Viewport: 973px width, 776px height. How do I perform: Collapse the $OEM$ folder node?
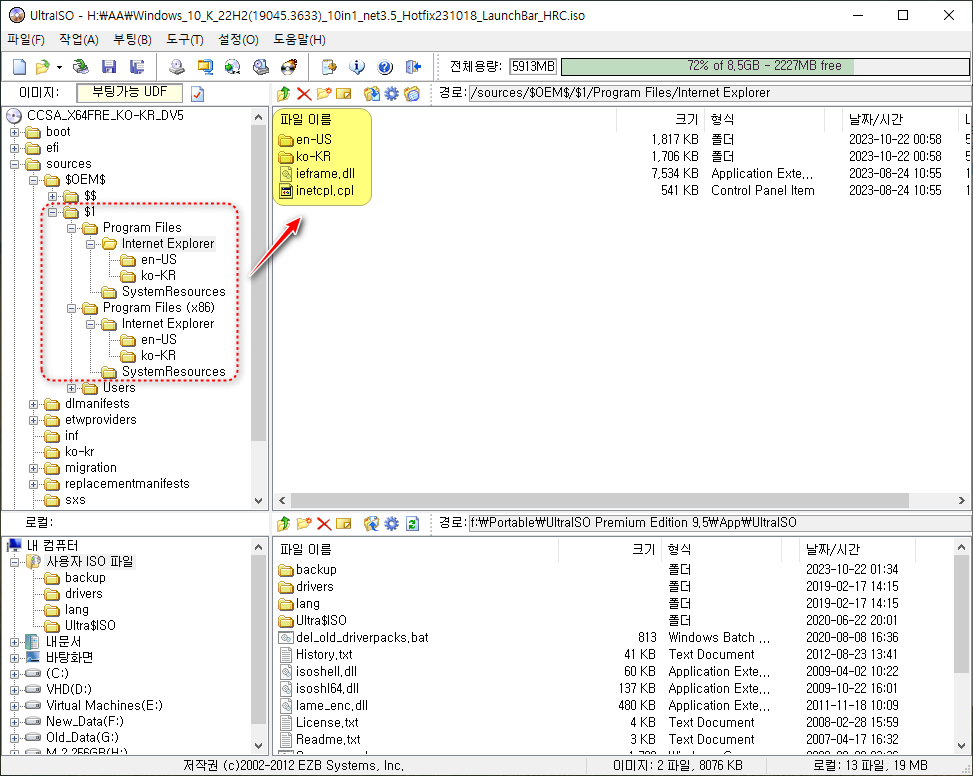pyautogui.click(x=34, y=181)
